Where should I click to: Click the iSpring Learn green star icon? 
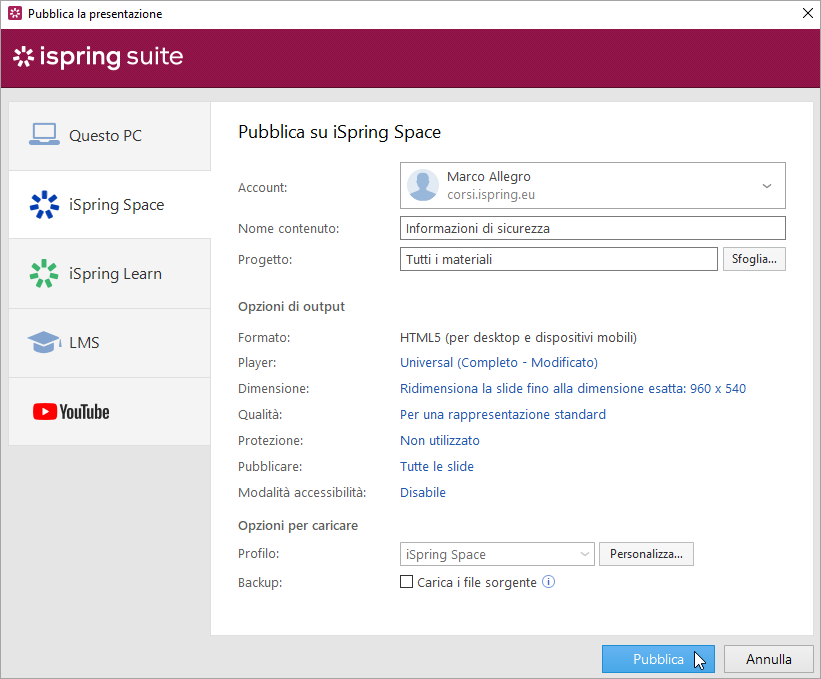pos(44,274)
